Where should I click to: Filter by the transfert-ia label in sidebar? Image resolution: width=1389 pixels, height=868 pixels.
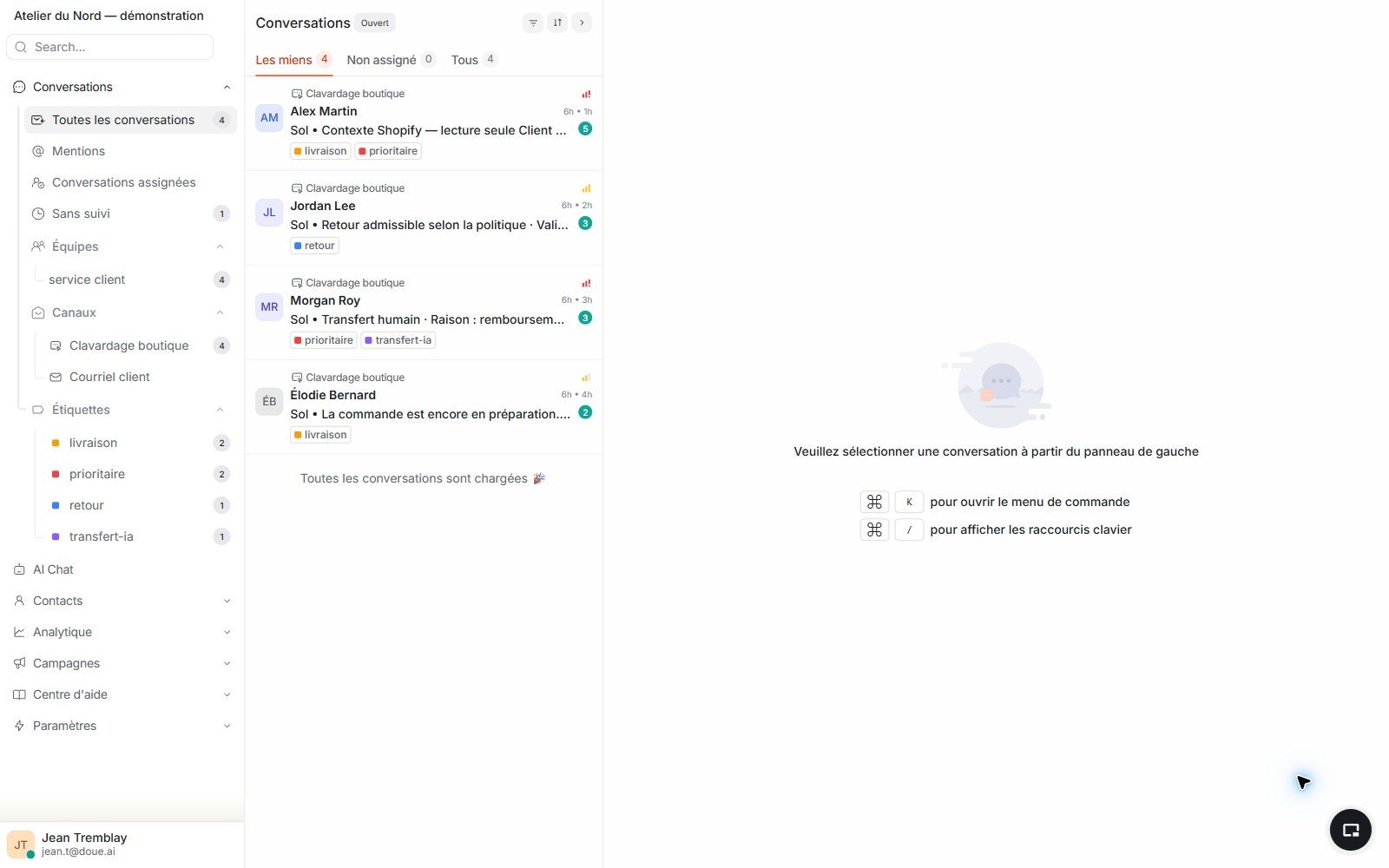tap(139, 536)
